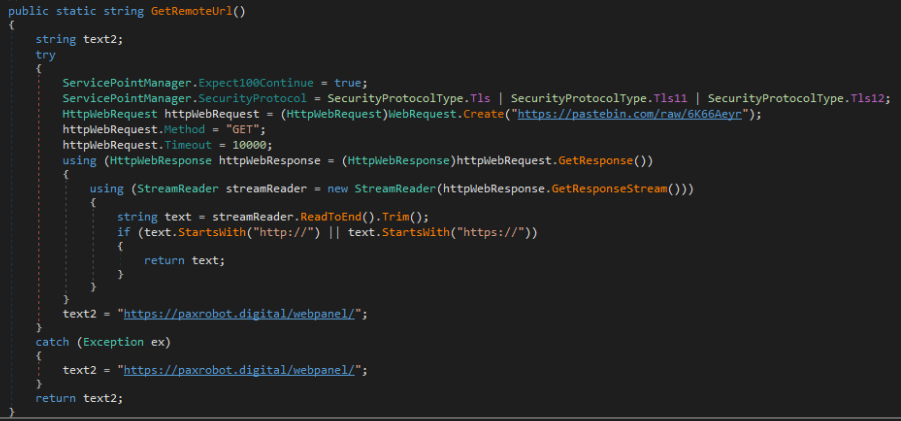This screenshot has height=421, width=901.
Task: Click the streamReader variable in its declaration
Action: 266,188
